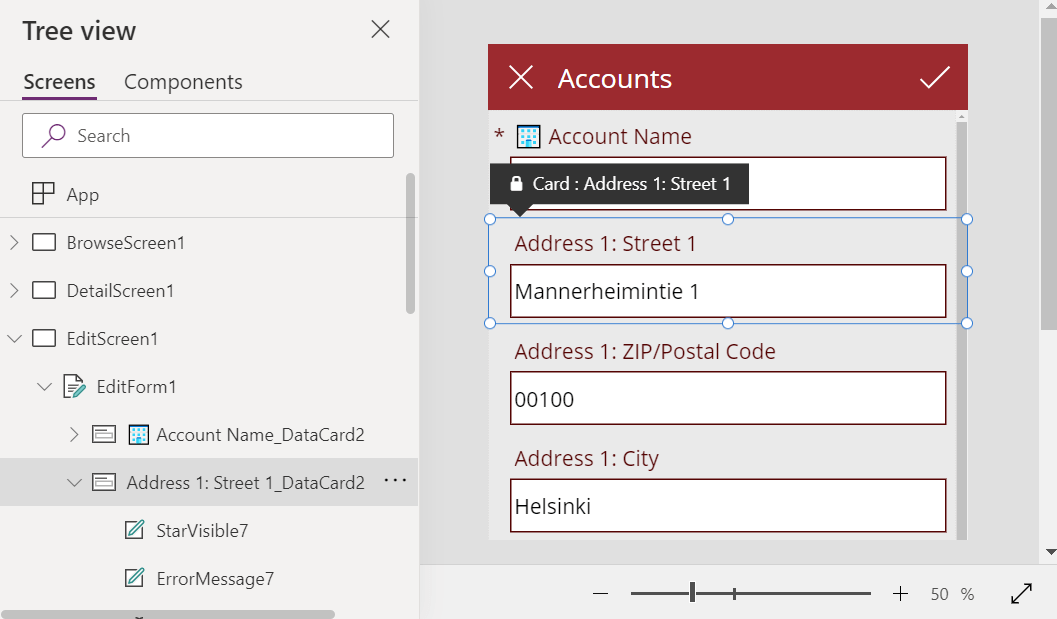Click the search magnifier icon
The height and width of the screenshot is (619, 1057).
tap(51, 134)
